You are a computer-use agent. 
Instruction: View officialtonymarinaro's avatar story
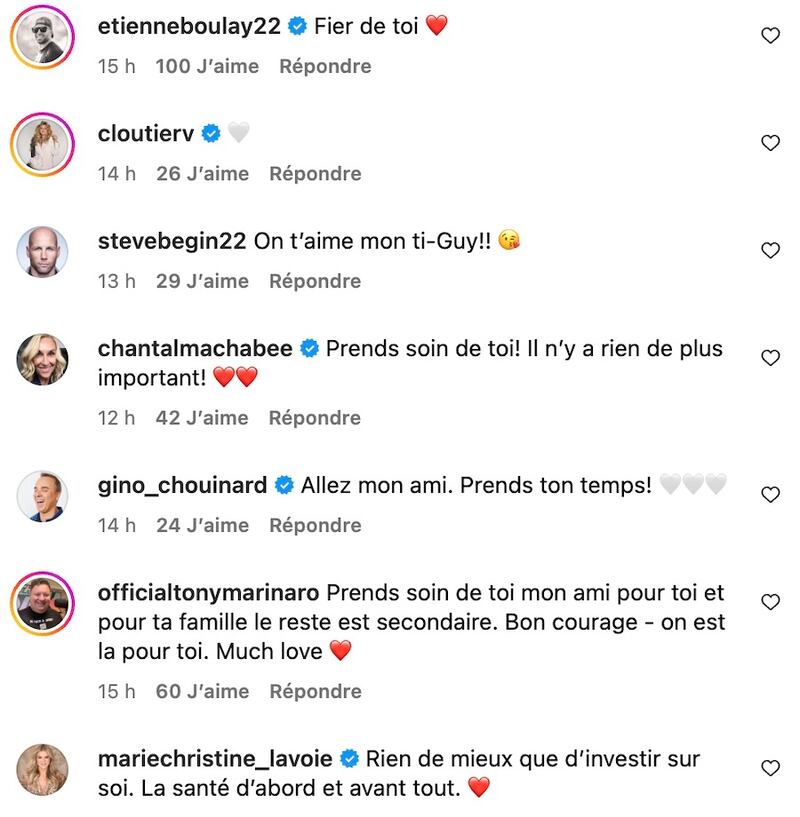pos(42,603)
